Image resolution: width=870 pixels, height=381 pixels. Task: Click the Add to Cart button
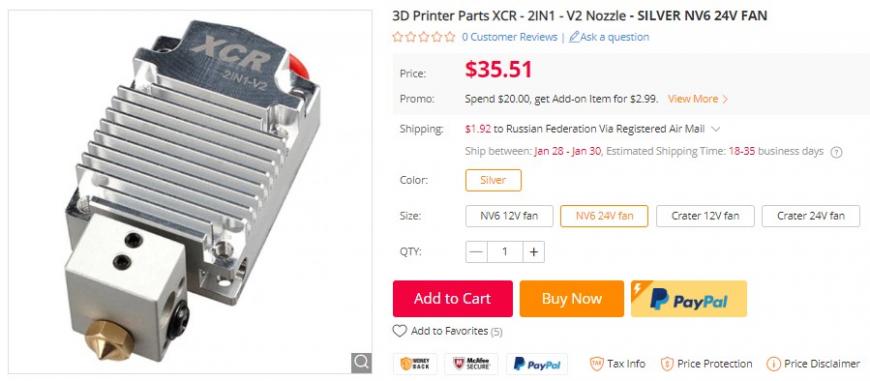[x=452, y=298]
